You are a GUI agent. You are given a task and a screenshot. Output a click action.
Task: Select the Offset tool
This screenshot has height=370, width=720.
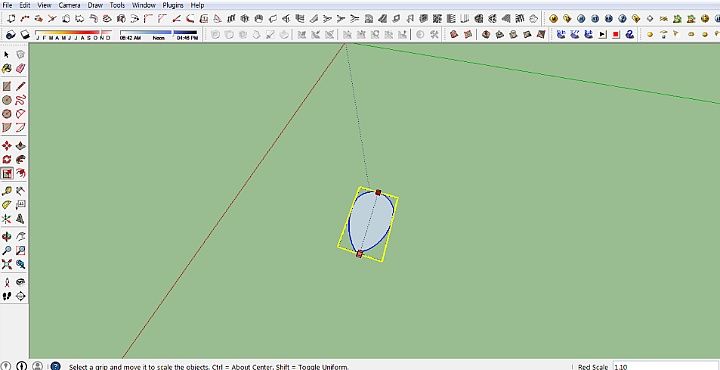20,174
